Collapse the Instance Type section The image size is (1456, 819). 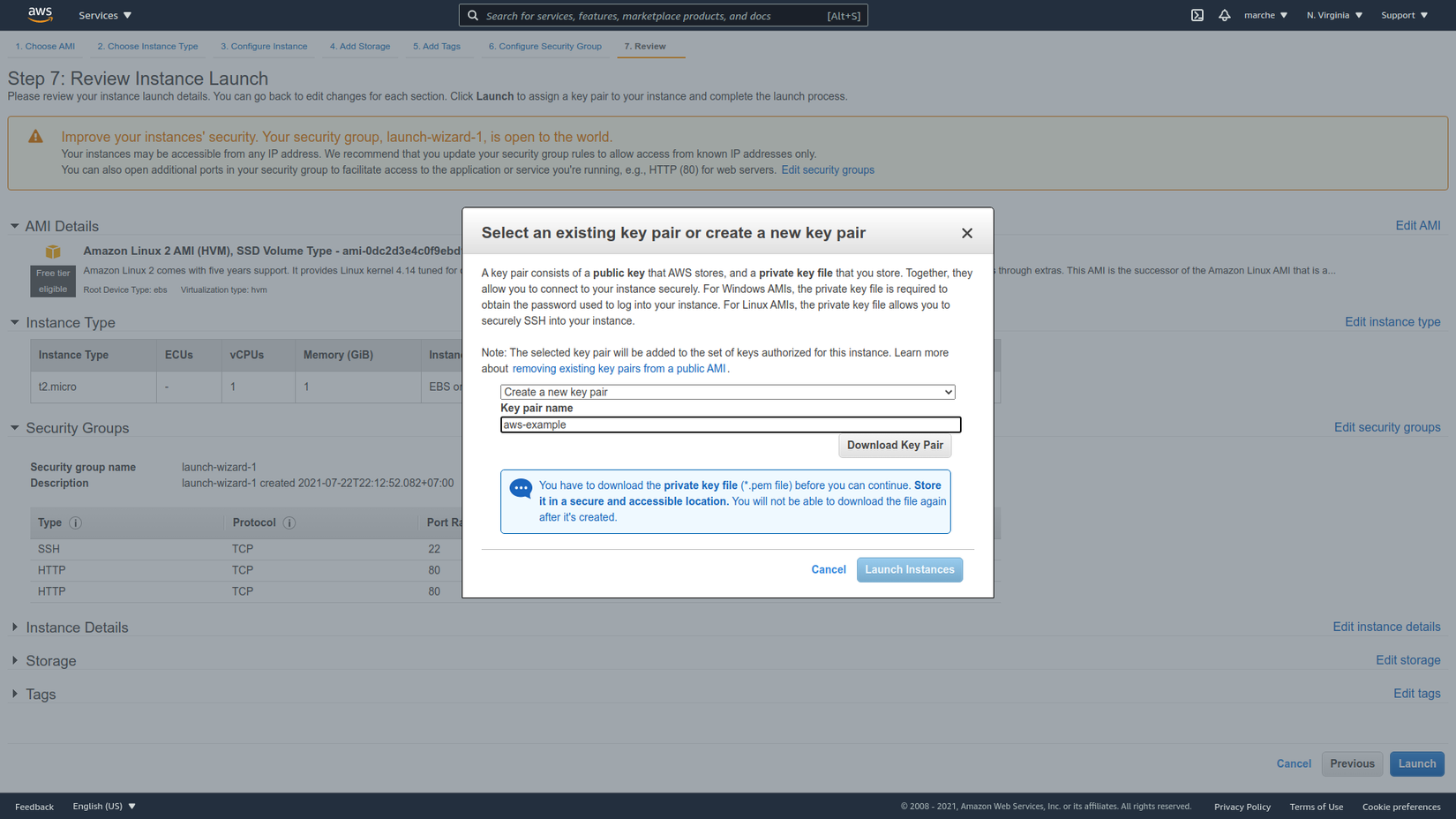coord(15,322)
